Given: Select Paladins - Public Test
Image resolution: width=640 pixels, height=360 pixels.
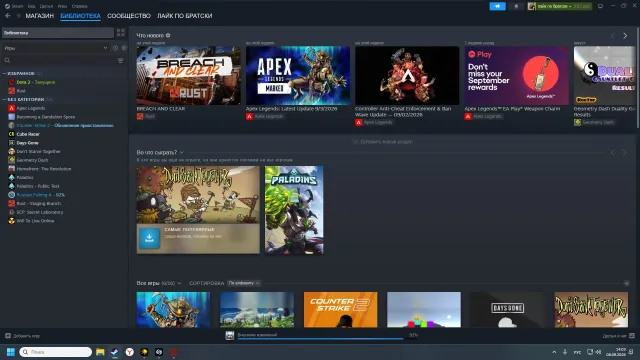Looking at the screenshot, I should pos(38,186).
